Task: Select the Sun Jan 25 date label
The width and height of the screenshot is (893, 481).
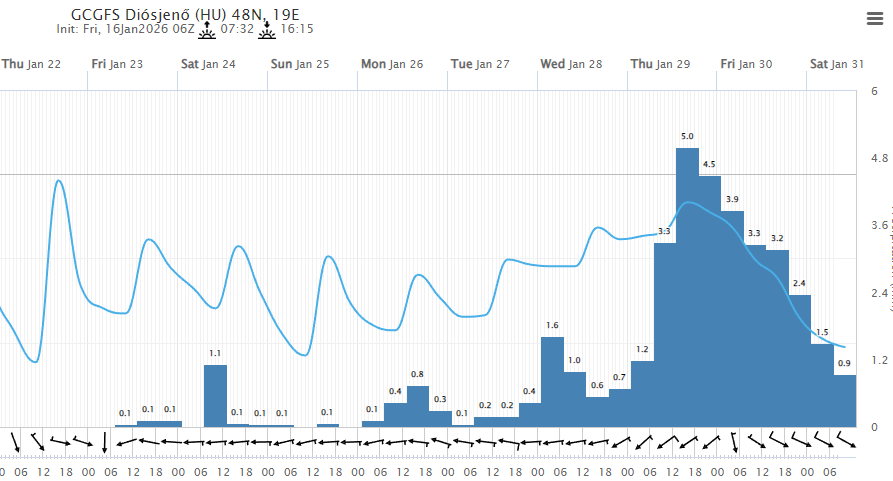Action: [300, 64]
